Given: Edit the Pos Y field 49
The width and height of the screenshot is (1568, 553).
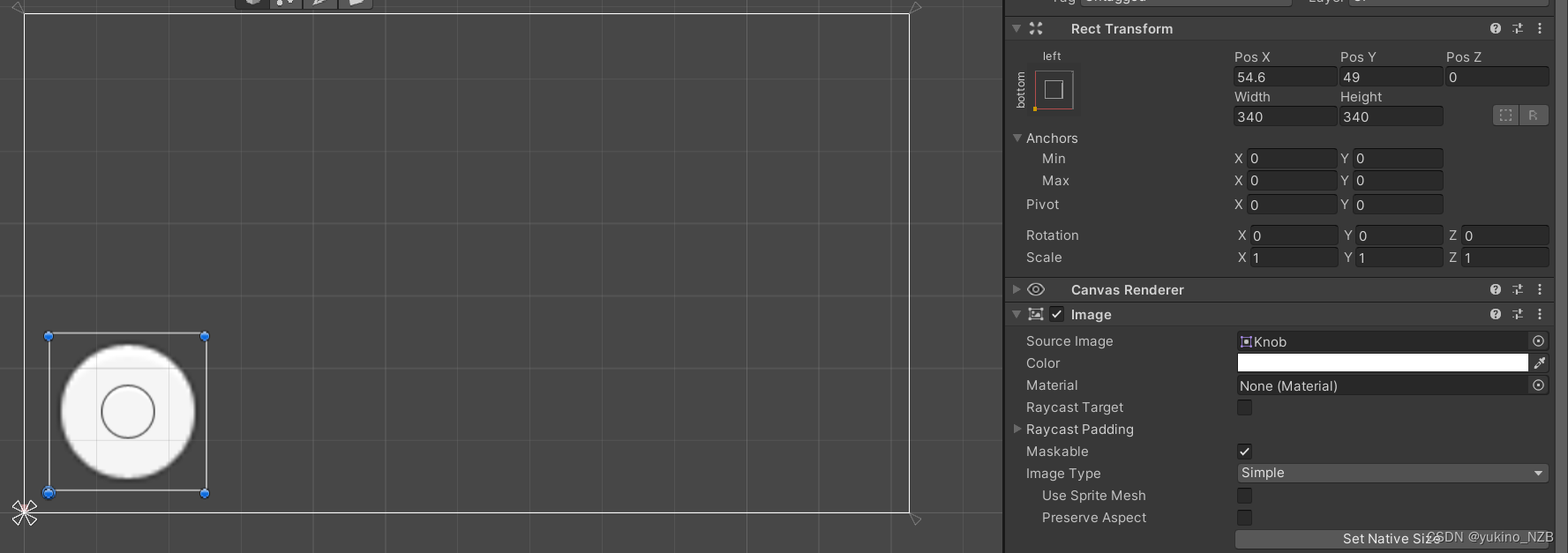Looking at the screenshot, I should click(x=1391, y=77).
